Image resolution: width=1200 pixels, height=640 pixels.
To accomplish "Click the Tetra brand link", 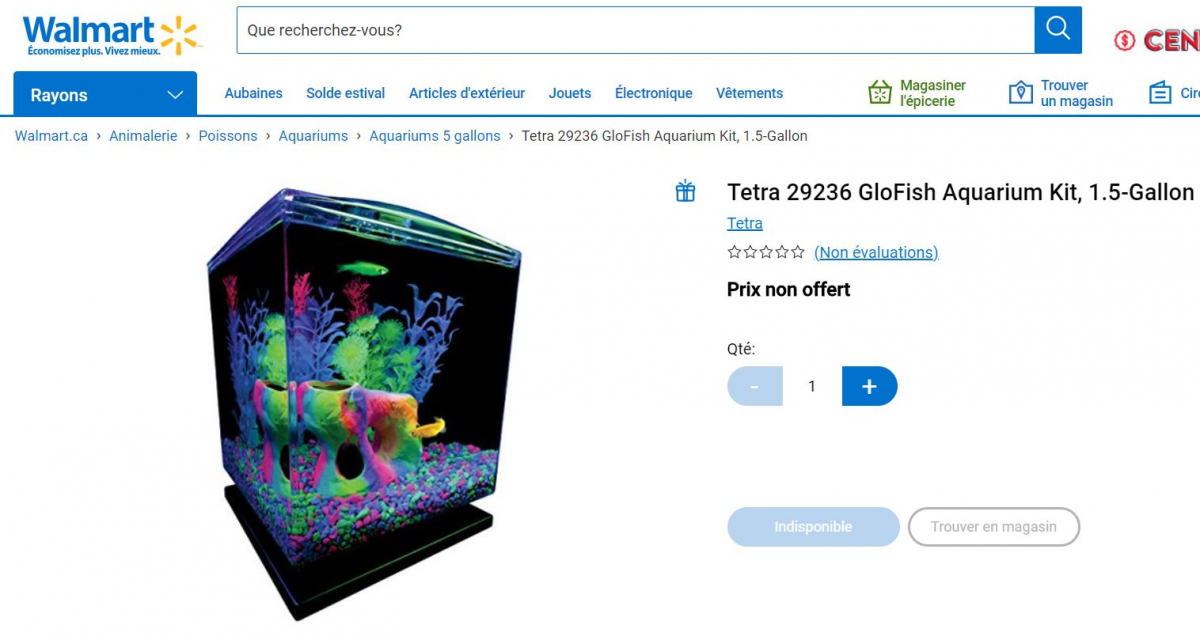I will [x=745, y=223].
